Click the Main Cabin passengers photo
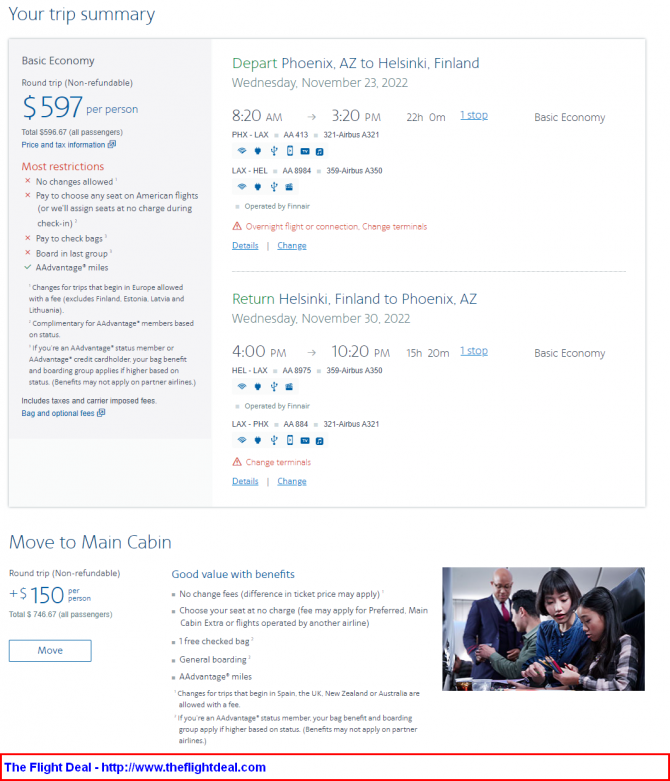The height and width of the screenshot is (781, 670). tap(542, 615)
